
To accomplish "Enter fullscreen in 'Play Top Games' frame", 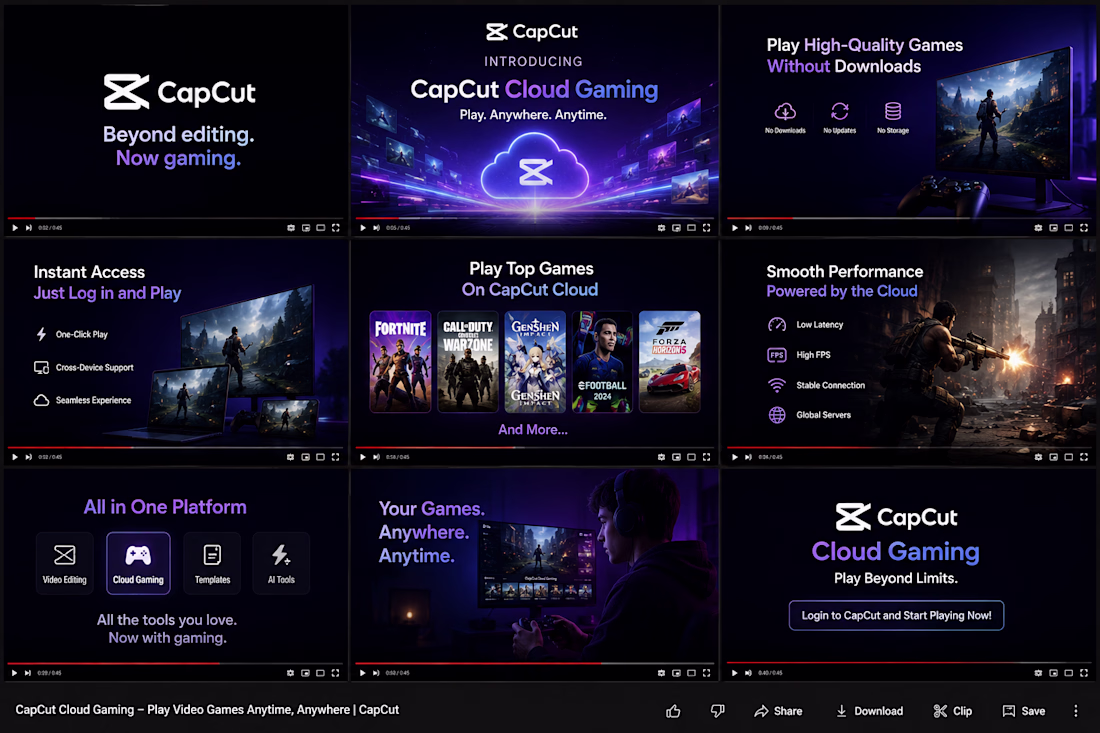I will pos(706,457).
